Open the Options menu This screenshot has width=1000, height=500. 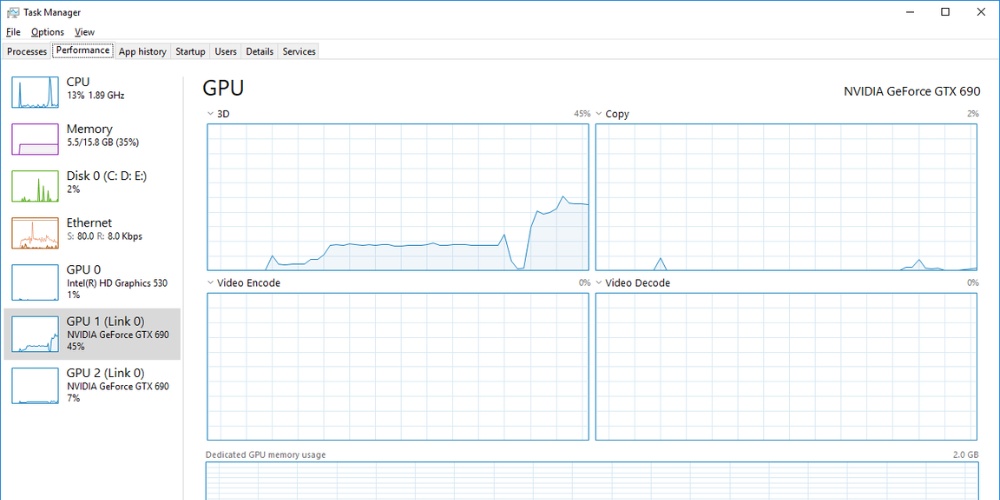pyautogui.click(x=47, y=32)
